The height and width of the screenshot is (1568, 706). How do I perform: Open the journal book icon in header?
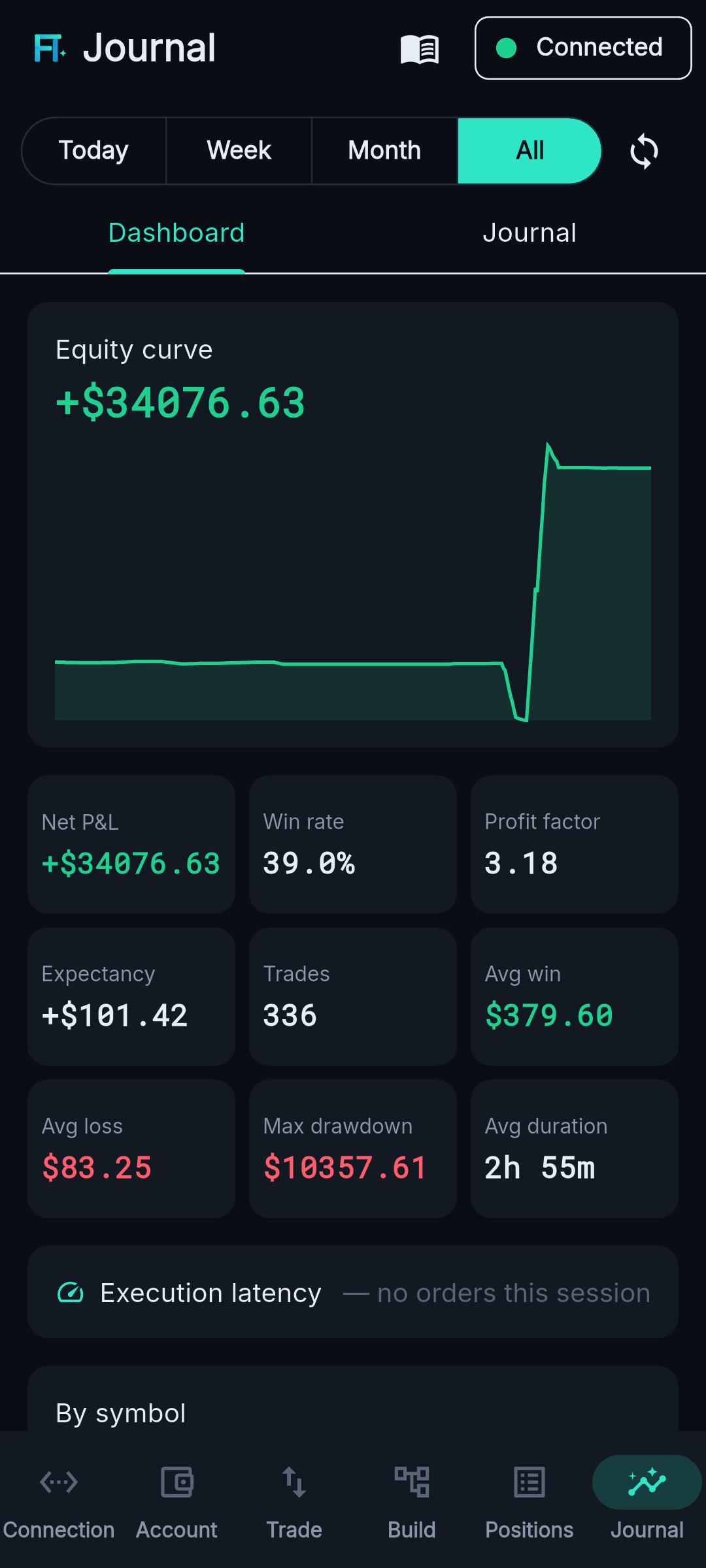[x=420, y=49]
